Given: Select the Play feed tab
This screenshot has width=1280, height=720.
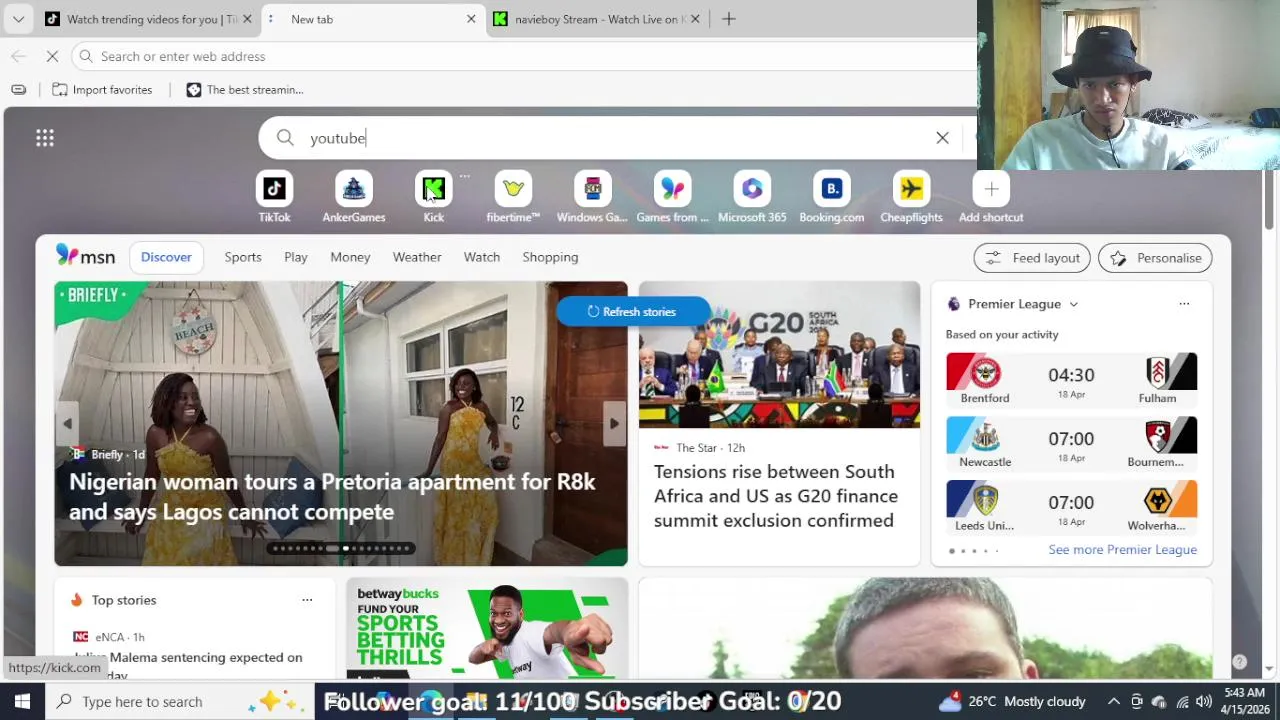Looking at the screenshot, I should (x=296, y=257).
